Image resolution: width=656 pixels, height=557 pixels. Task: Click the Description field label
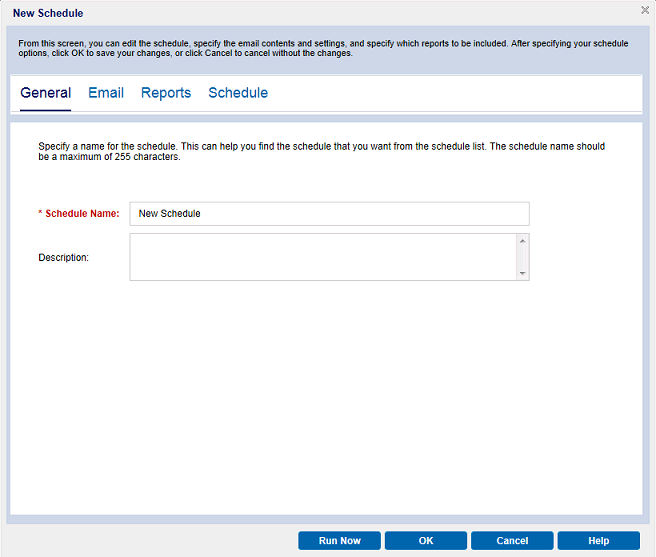(x=64, y=258)
